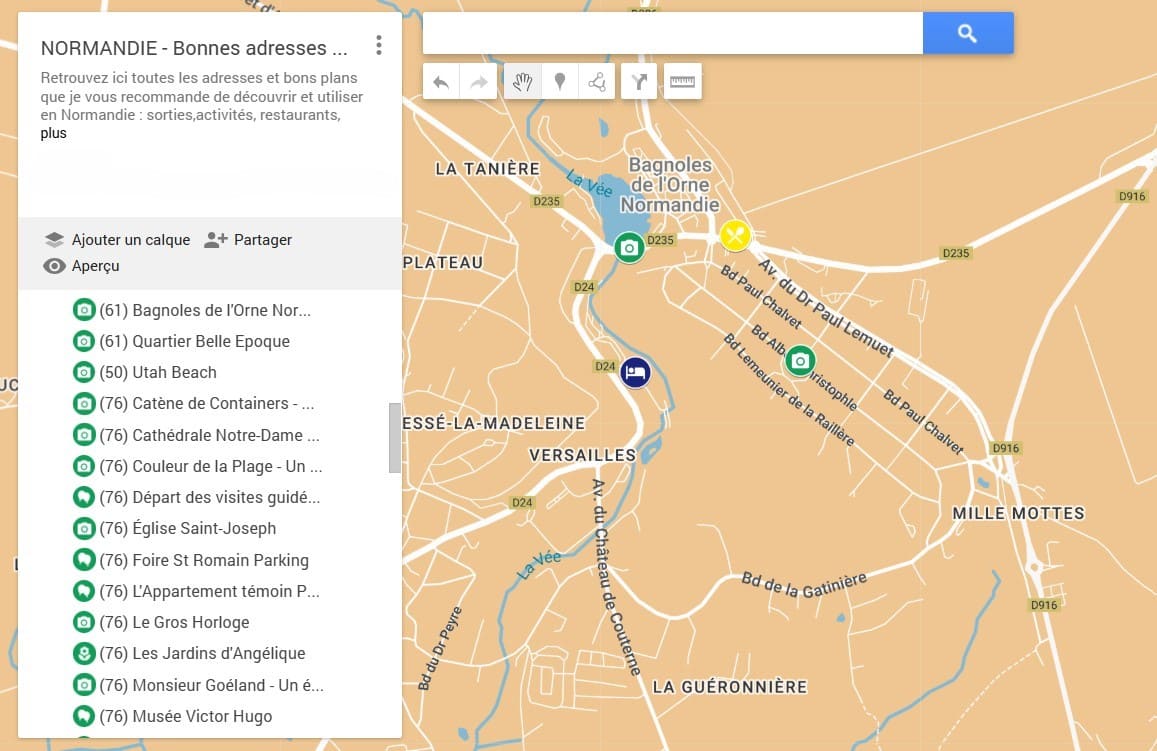Image resolution: width=1157 pixels, height=751 pixels.
Task: Click the Ajouter un calque layers icon
Action: (54, 240)
